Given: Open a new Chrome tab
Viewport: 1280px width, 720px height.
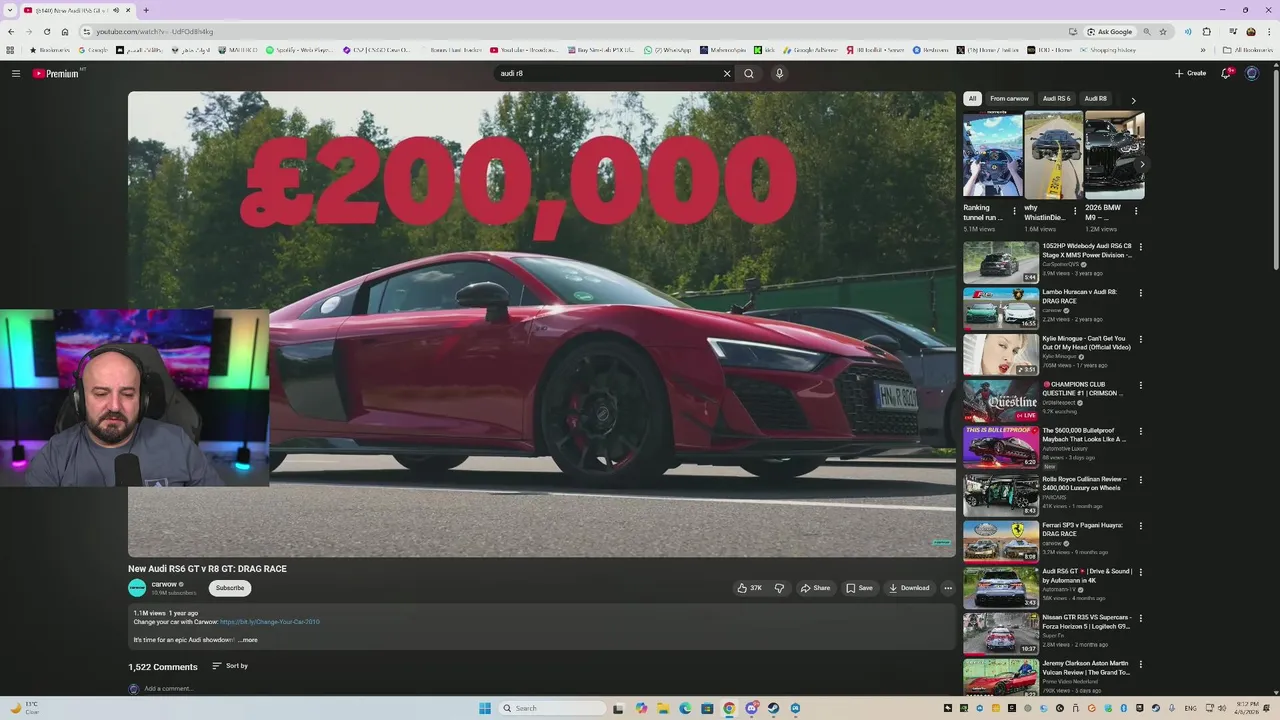Looking at the screenshot, I should click(146, 10).
